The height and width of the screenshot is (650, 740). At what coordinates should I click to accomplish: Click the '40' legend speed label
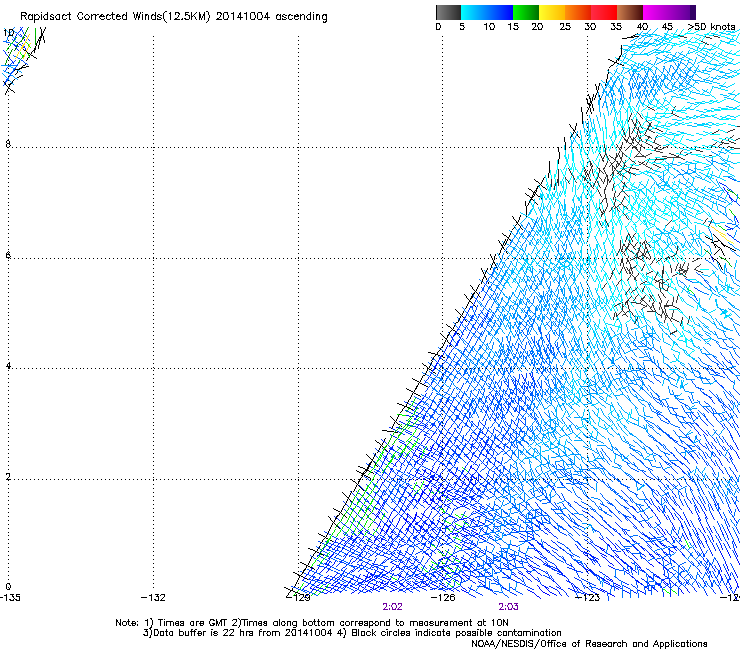tap(642, 27)
